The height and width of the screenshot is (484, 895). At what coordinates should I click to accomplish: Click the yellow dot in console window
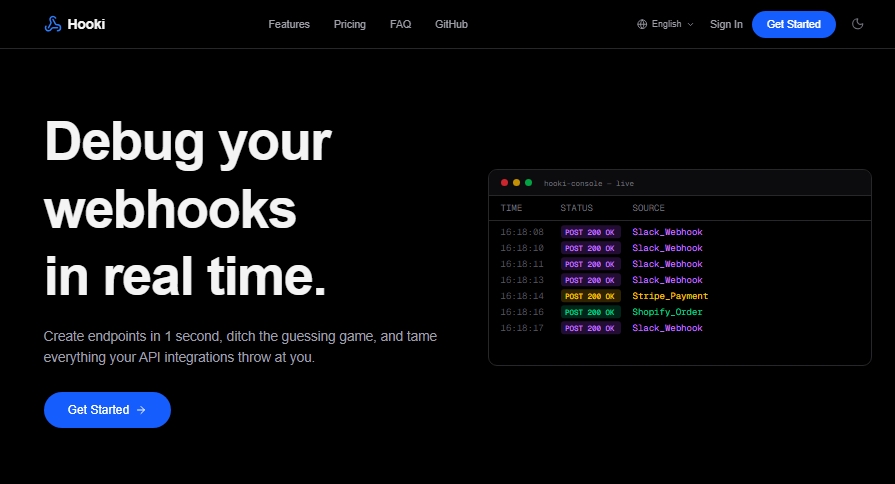point(516,183)
